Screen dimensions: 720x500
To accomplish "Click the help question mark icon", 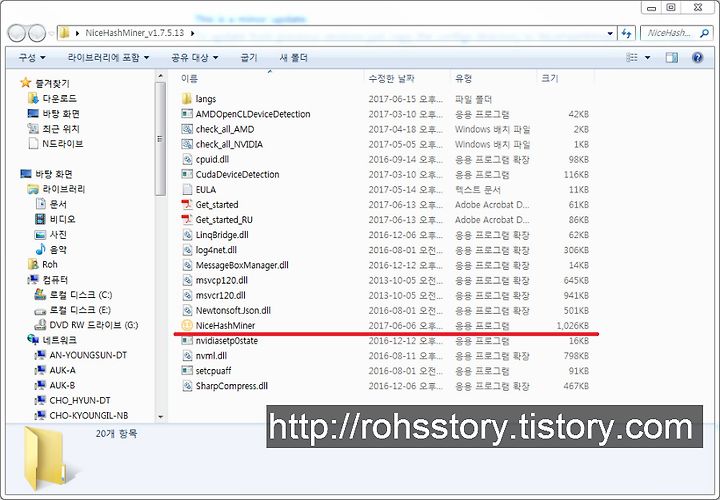I will pyautogui.click(x=698, y=57).
